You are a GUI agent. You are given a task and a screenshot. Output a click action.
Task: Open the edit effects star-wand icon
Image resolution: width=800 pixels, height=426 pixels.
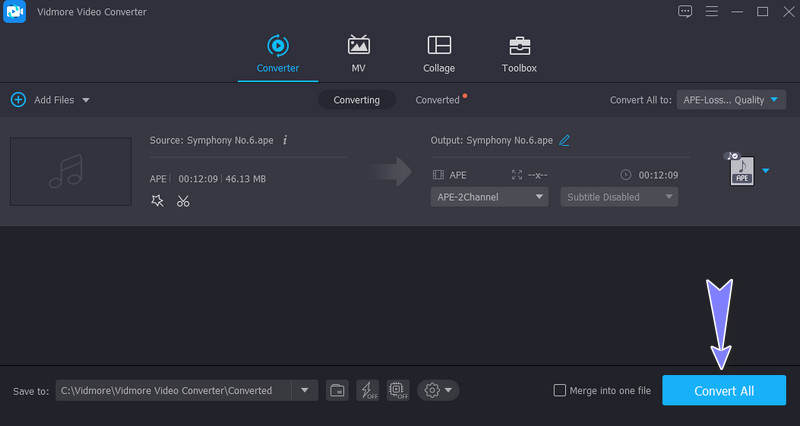click(x=157, y=201)
